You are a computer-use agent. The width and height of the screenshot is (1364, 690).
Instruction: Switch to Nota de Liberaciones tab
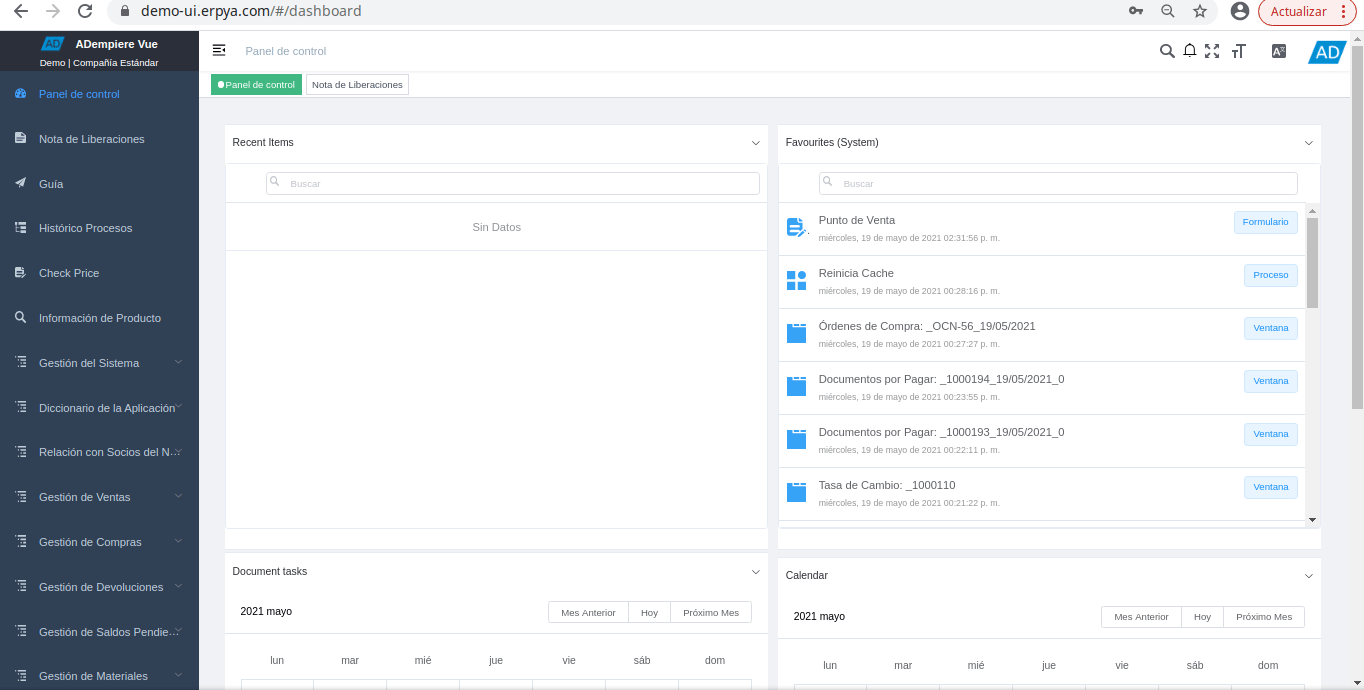point(357,85)
